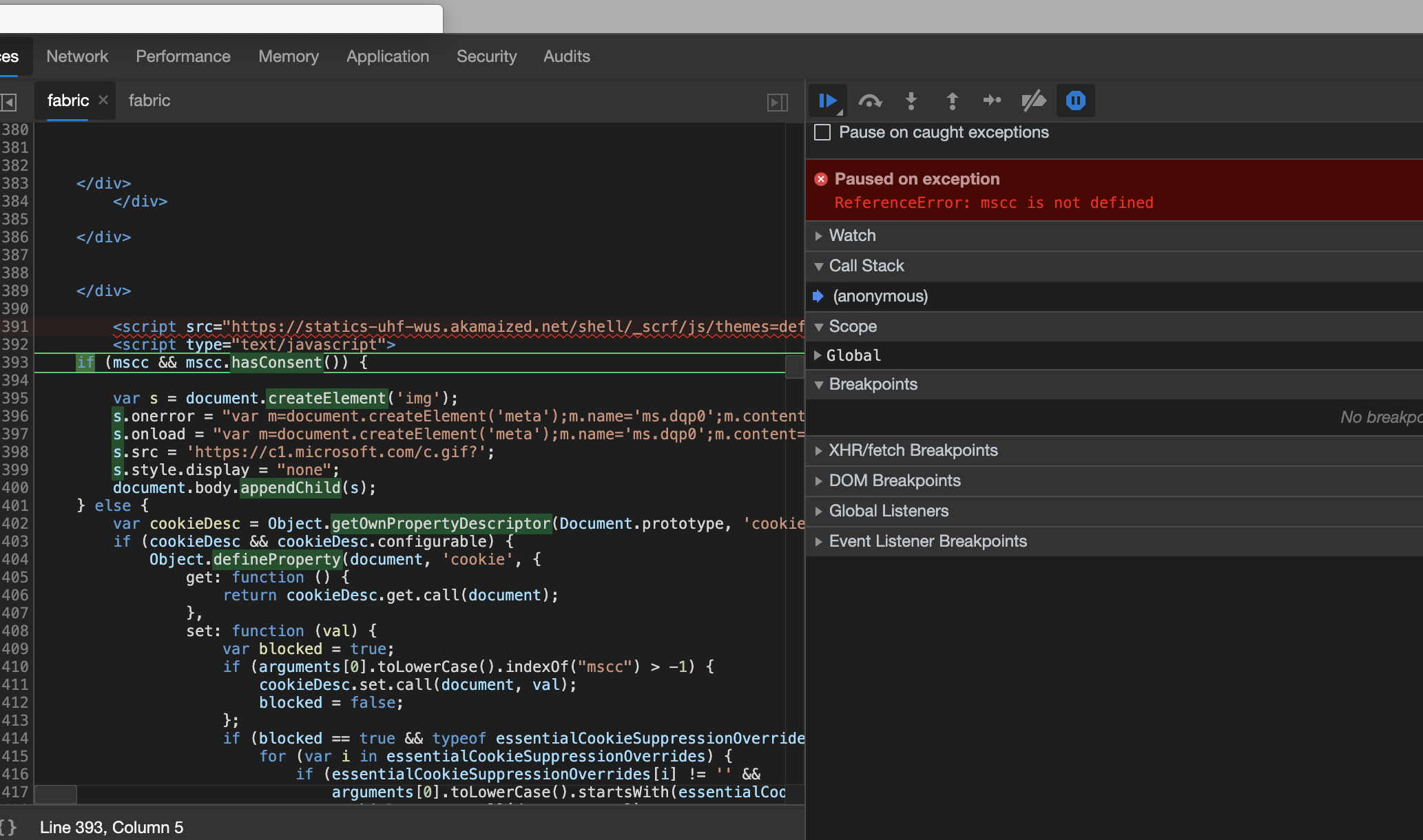The width and height of the screenshot is (1423, 840).
Task: Step out of the current function
Action: 952,101
